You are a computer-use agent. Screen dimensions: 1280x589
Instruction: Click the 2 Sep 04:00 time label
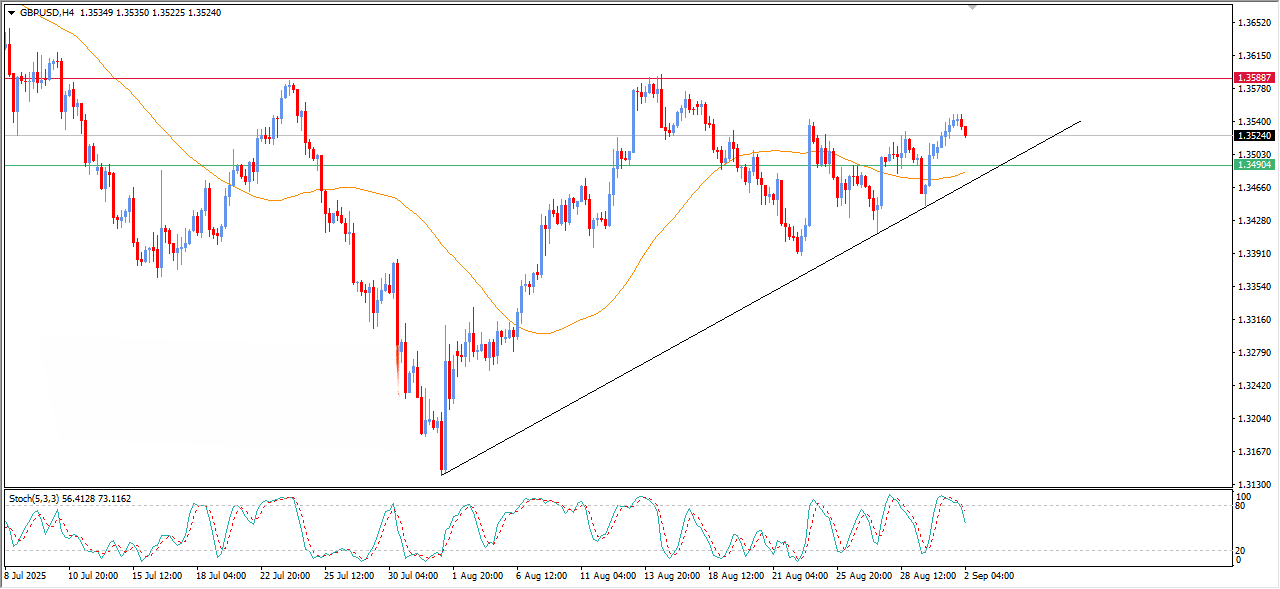988,576
